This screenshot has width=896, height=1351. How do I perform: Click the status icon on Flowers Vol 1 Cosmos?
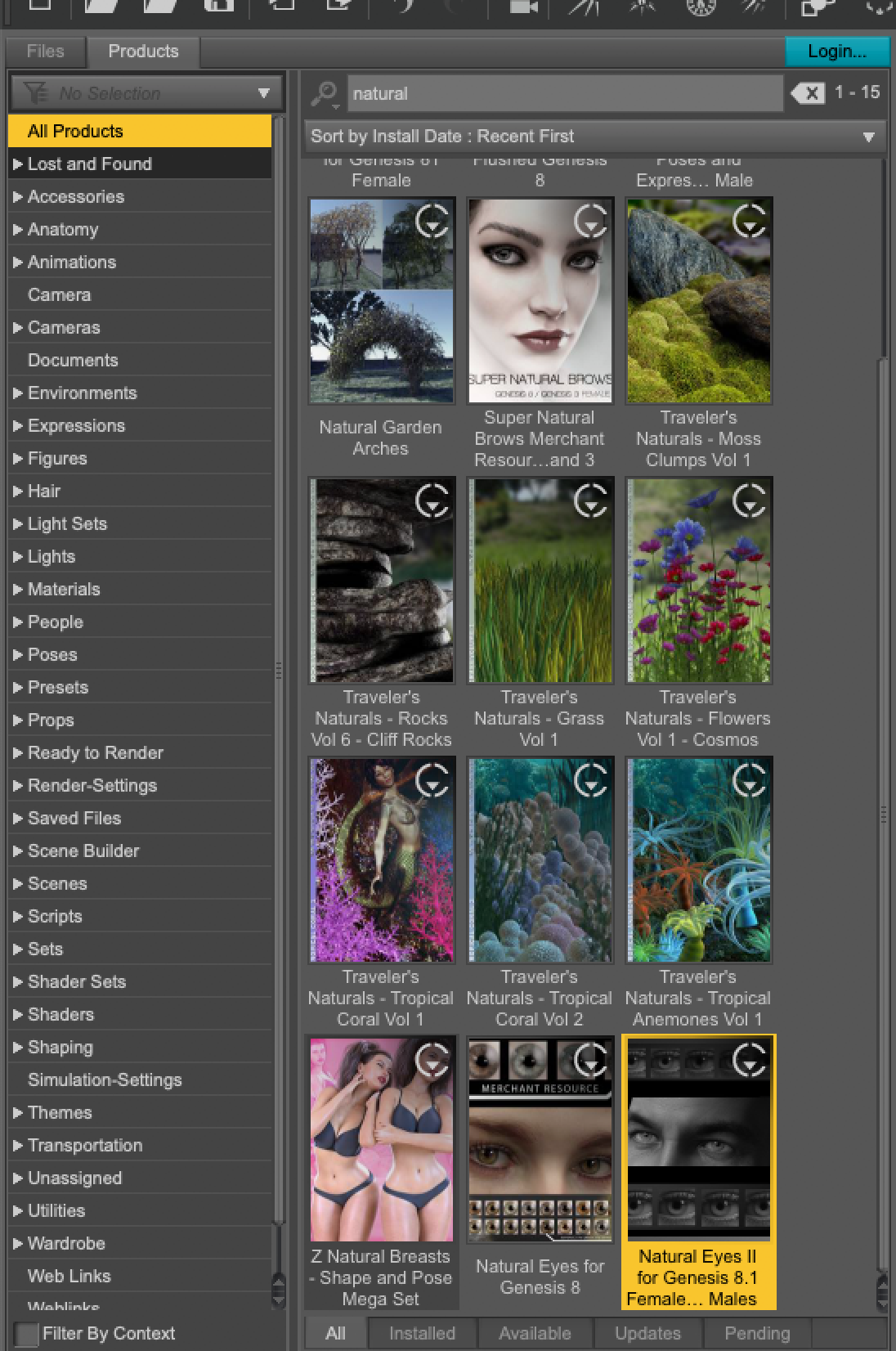(x=749, y=500)
